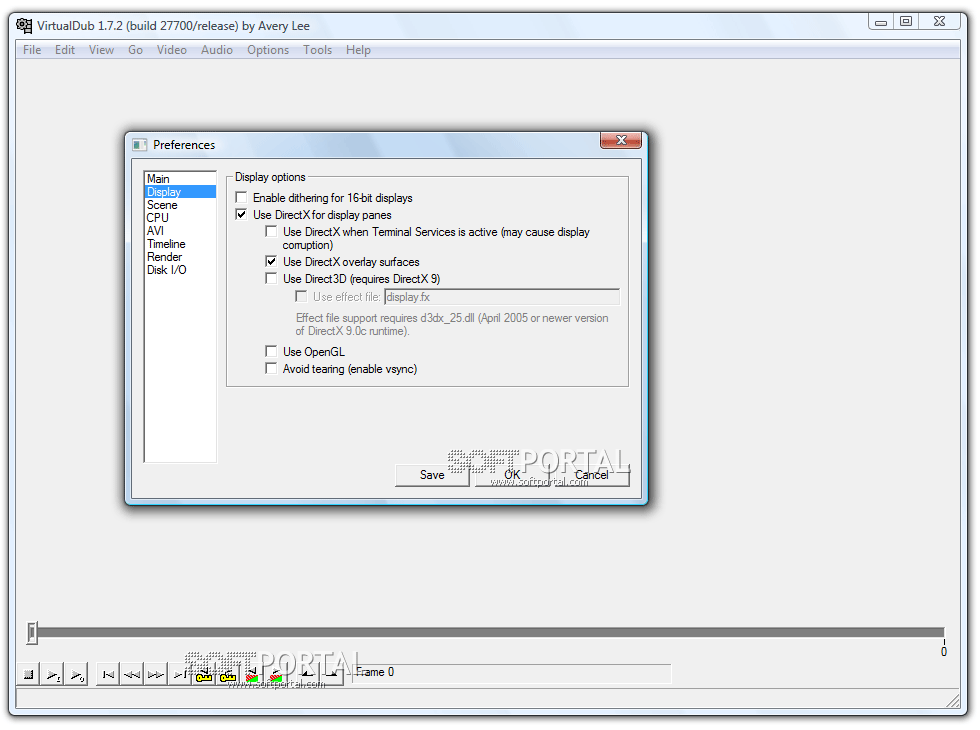
Task: Select AVI in the preferences list
Action: (180, 231)
